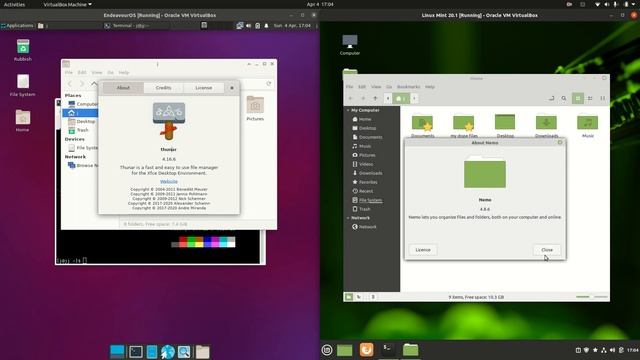
Task: Go back with Nemo's back arrow
Action: [350, 98]
